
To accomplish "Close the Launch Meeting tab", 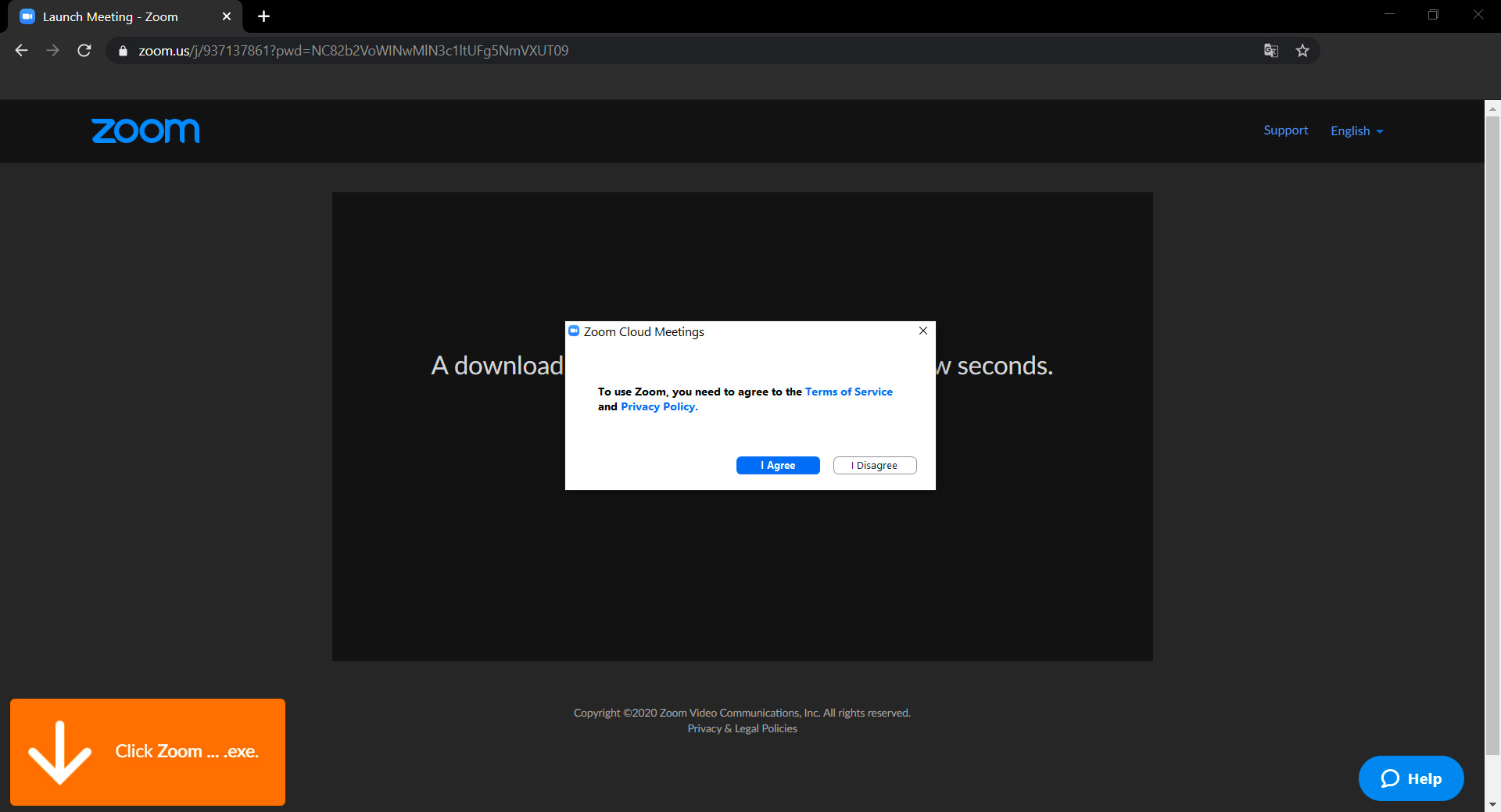I will click(227, 16).
